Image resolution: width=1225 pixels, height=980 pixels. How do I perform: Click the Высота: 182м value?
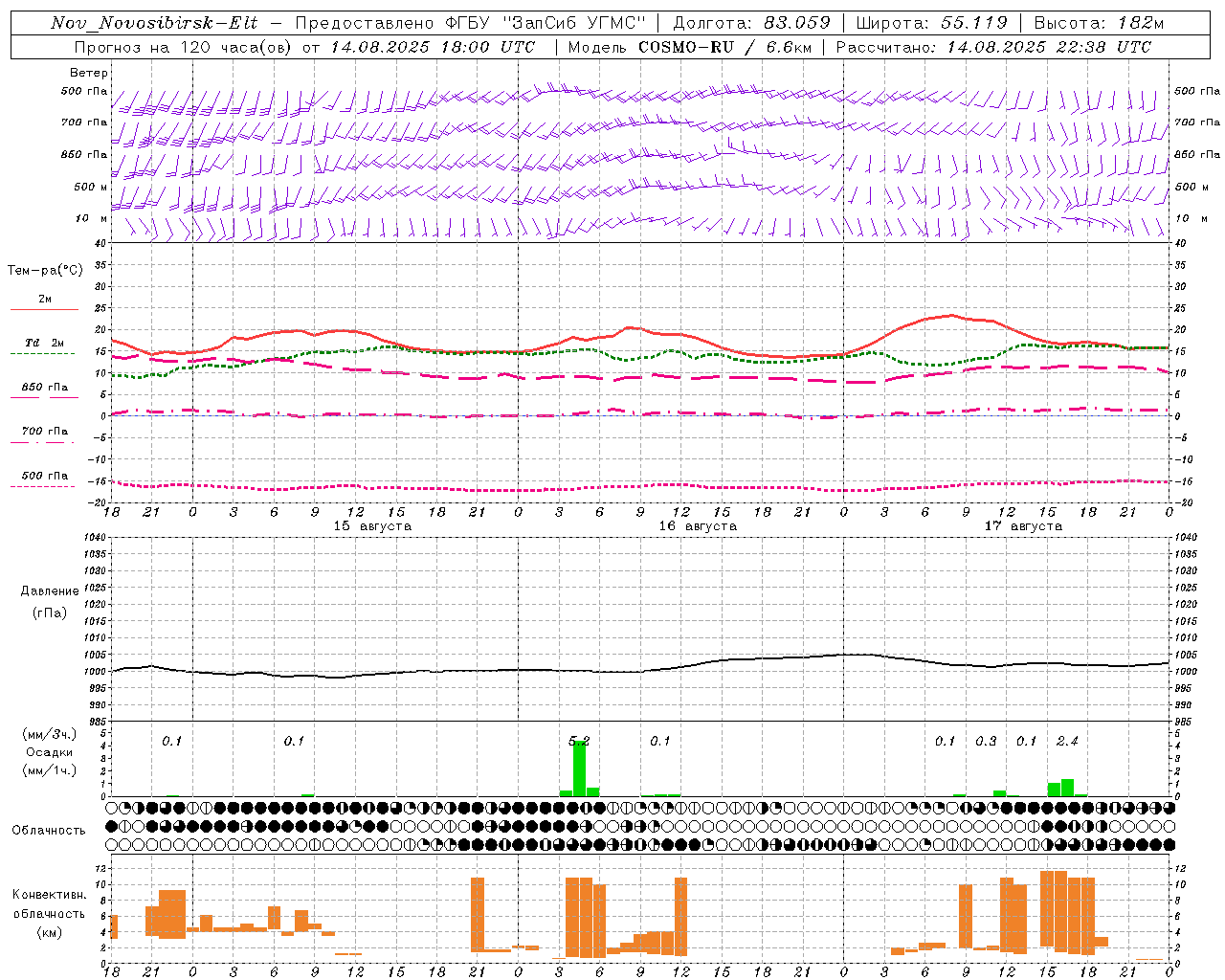click(1100, 23)
